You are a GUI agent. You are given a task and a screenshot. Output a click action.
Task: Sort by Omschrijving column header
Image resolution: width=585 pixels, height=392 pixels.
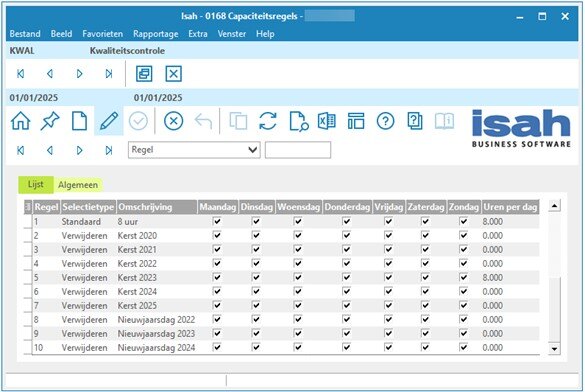(157, 207)
